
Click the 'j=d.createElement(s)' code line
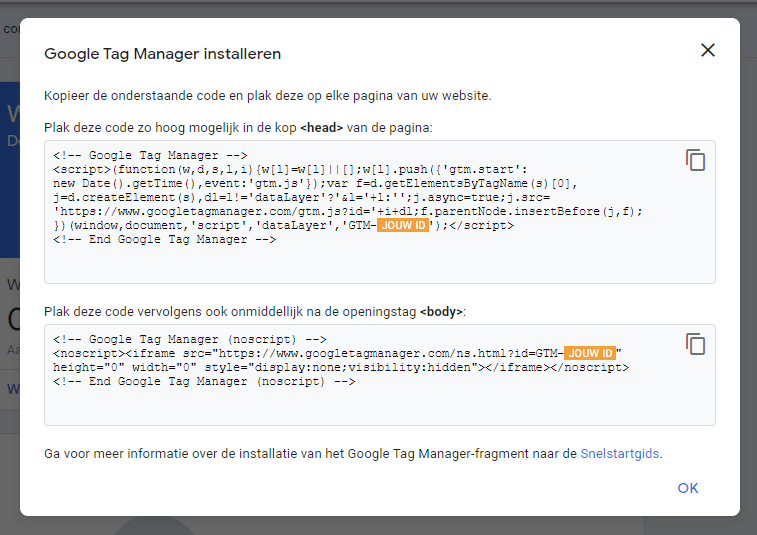pyautogui.click(x=301, y=197)
